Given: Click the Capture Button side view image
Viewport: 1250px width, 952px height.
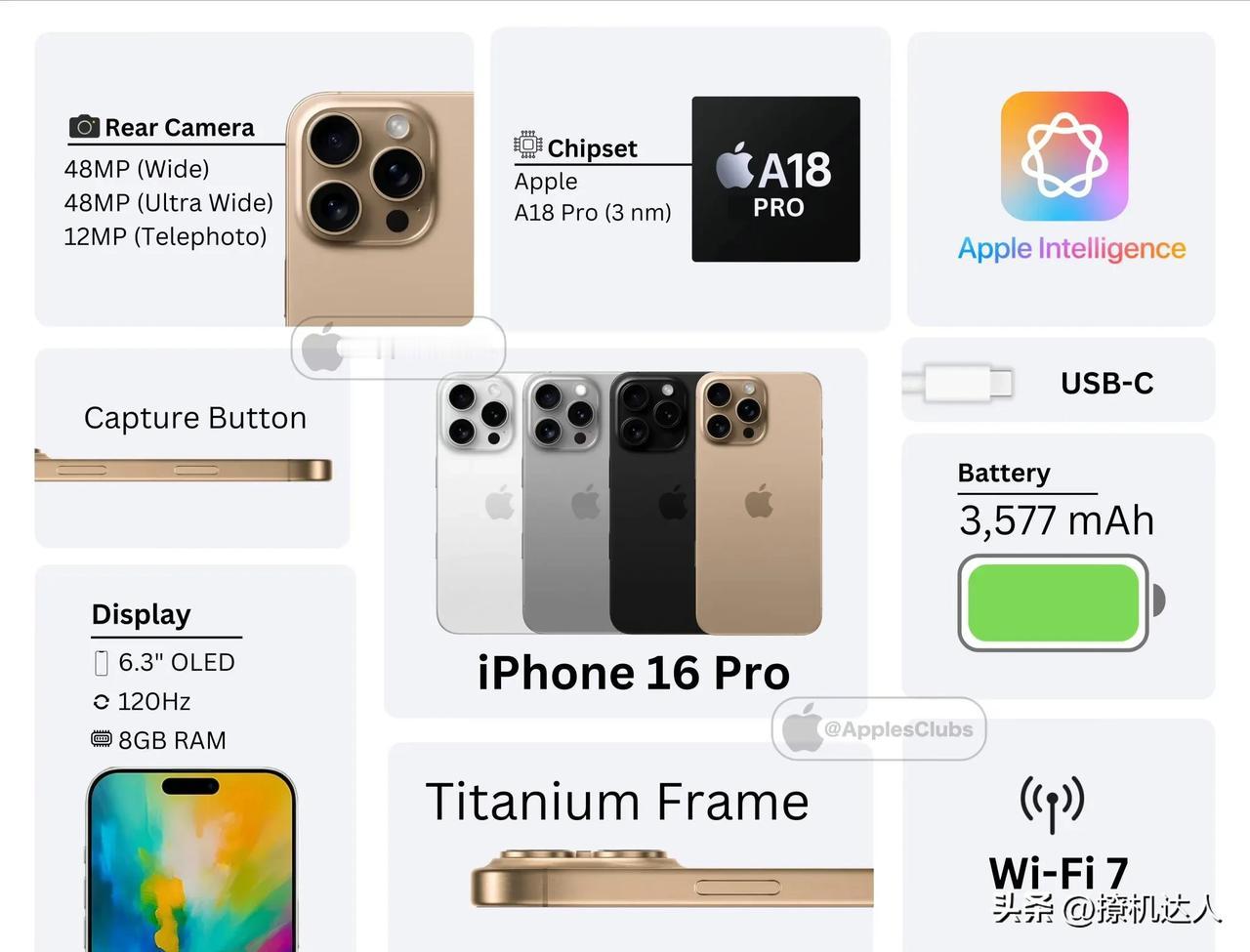Looking at the screenshot, I should [184, 468].
